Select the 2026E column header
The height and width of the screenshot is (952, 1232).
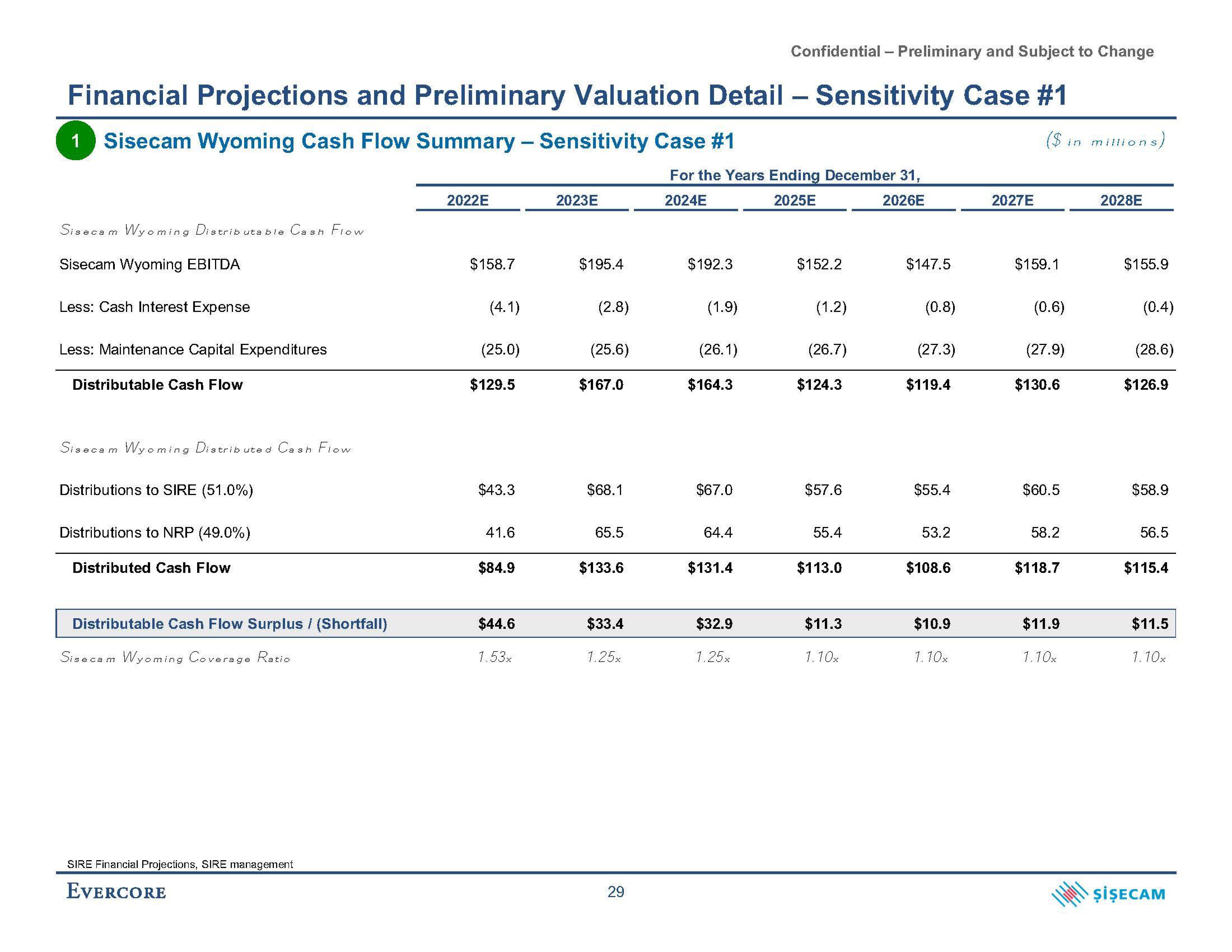coord(903,200)
